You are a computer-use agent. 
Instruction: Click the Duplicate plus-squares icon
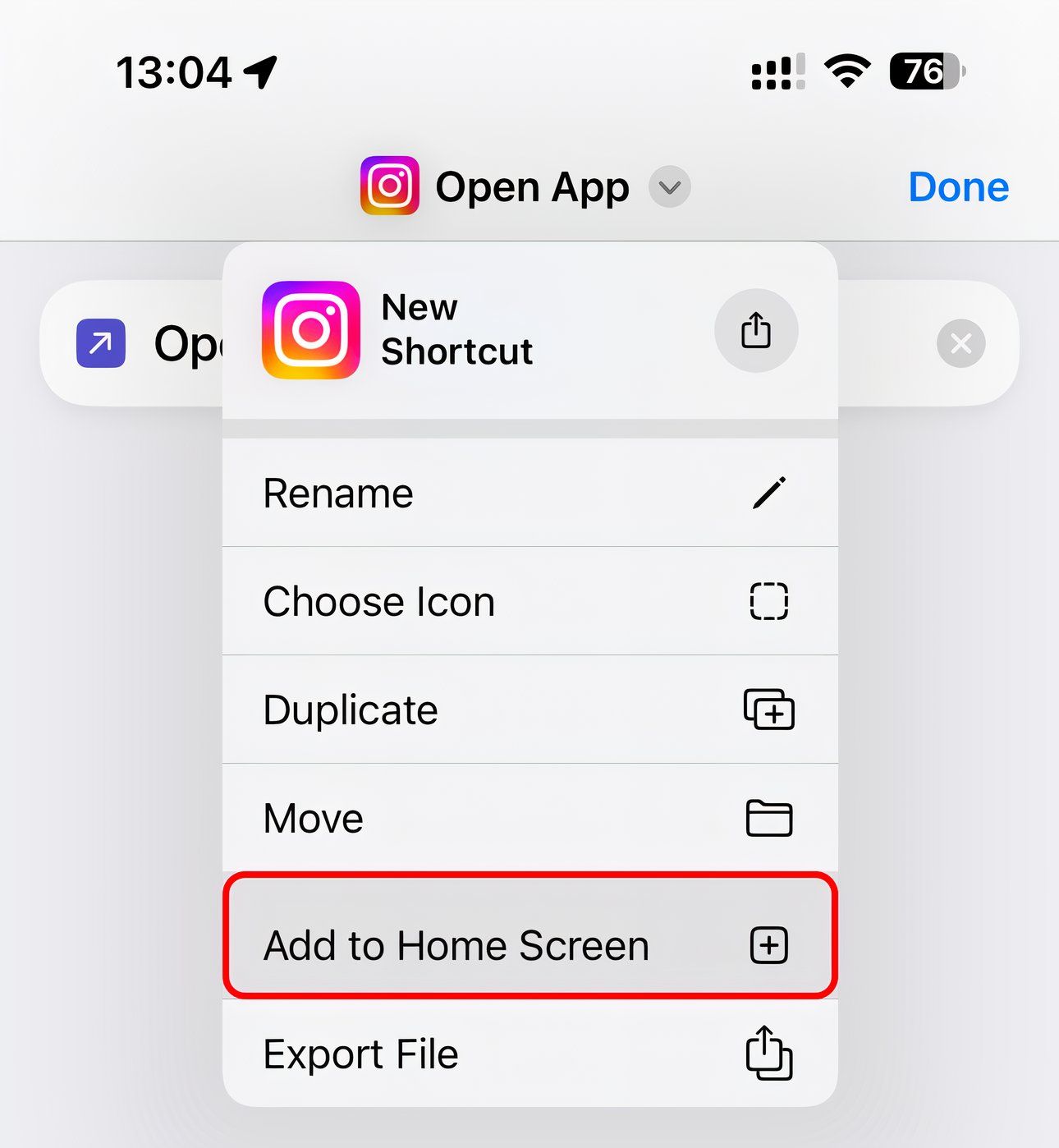pyautogui.click(x=769, y=709)
